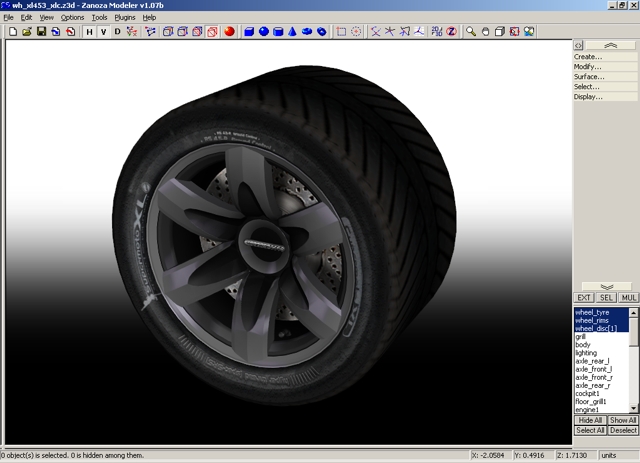This screenshot has height=463, width=640.
Task: Create a cone primitive from toolbar
Action: 293,32
